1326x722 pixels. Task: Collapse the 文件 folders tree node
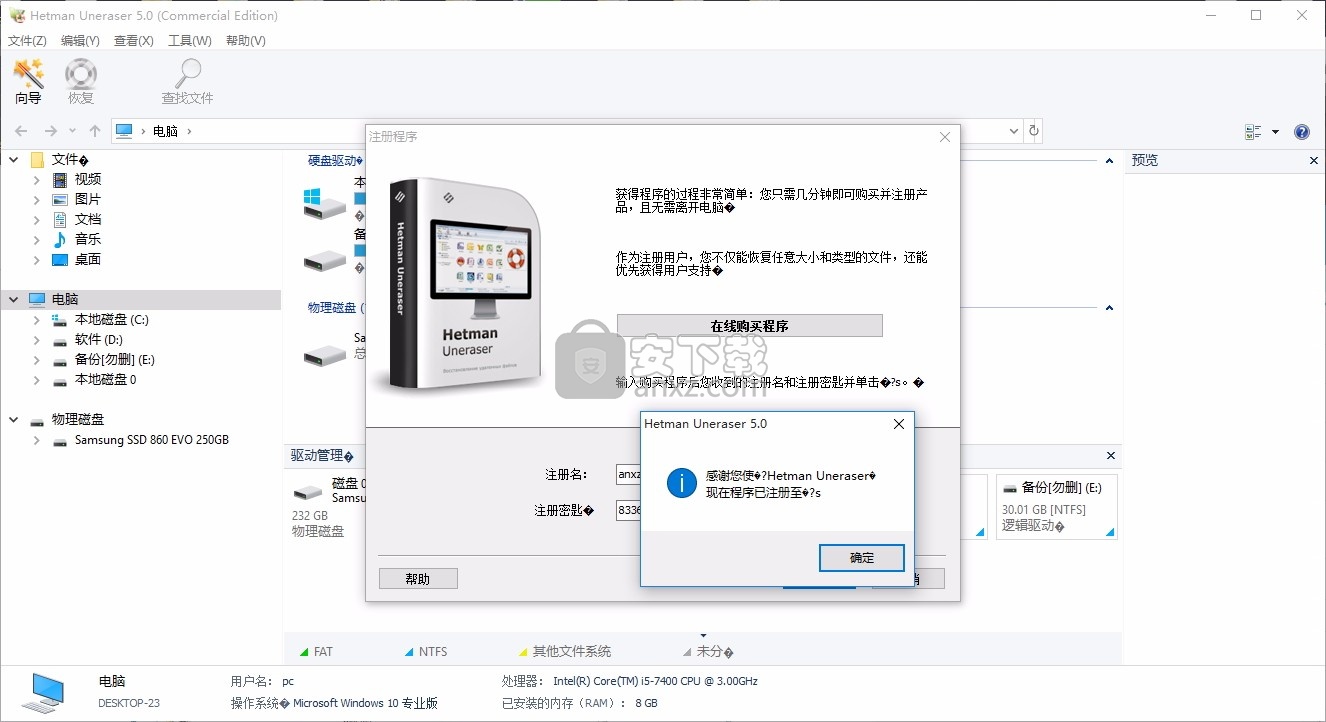14,160
